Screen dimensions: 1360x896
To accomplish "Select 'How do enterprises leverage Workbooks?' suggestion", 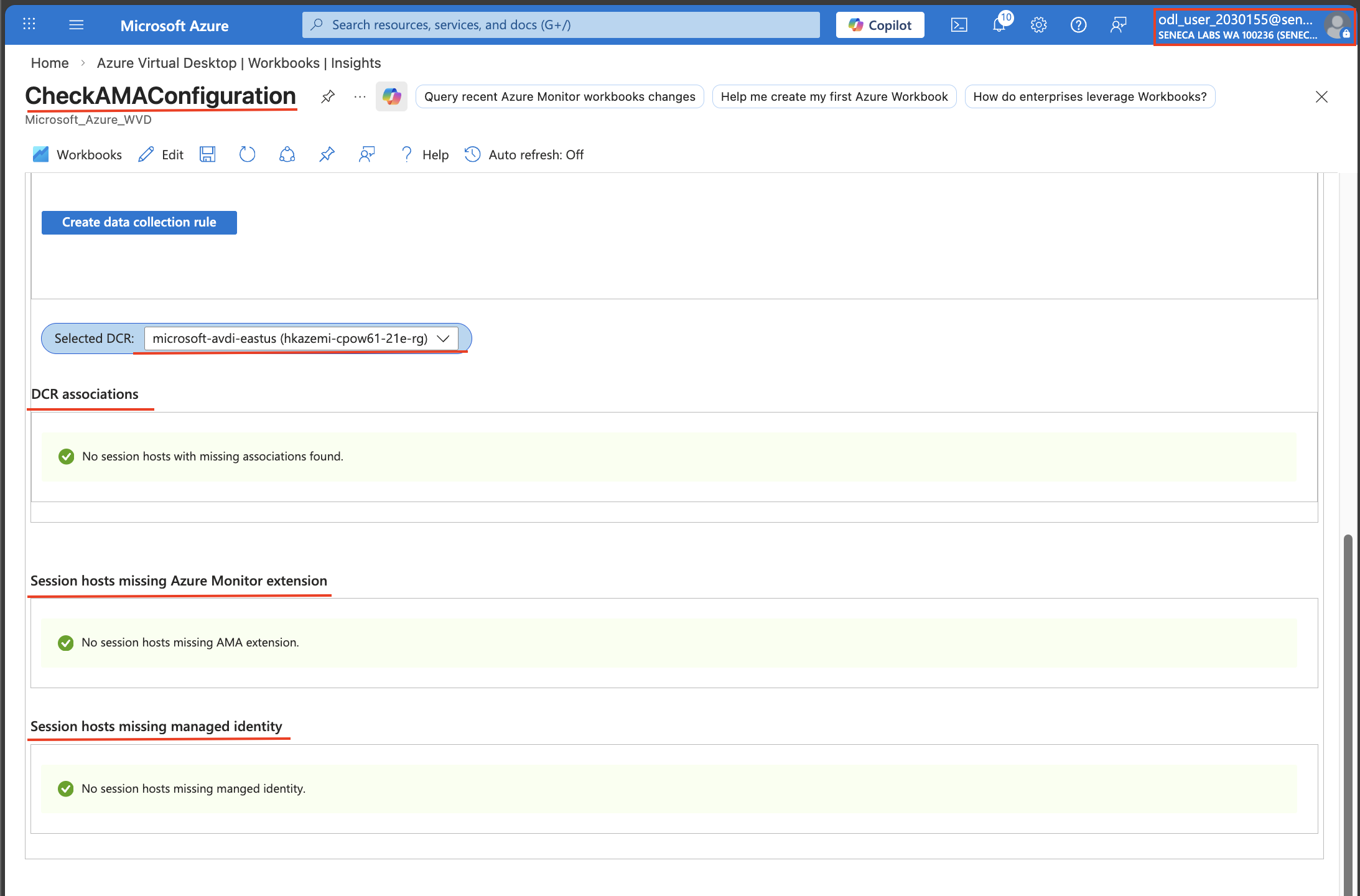I will pos(1090,96).
